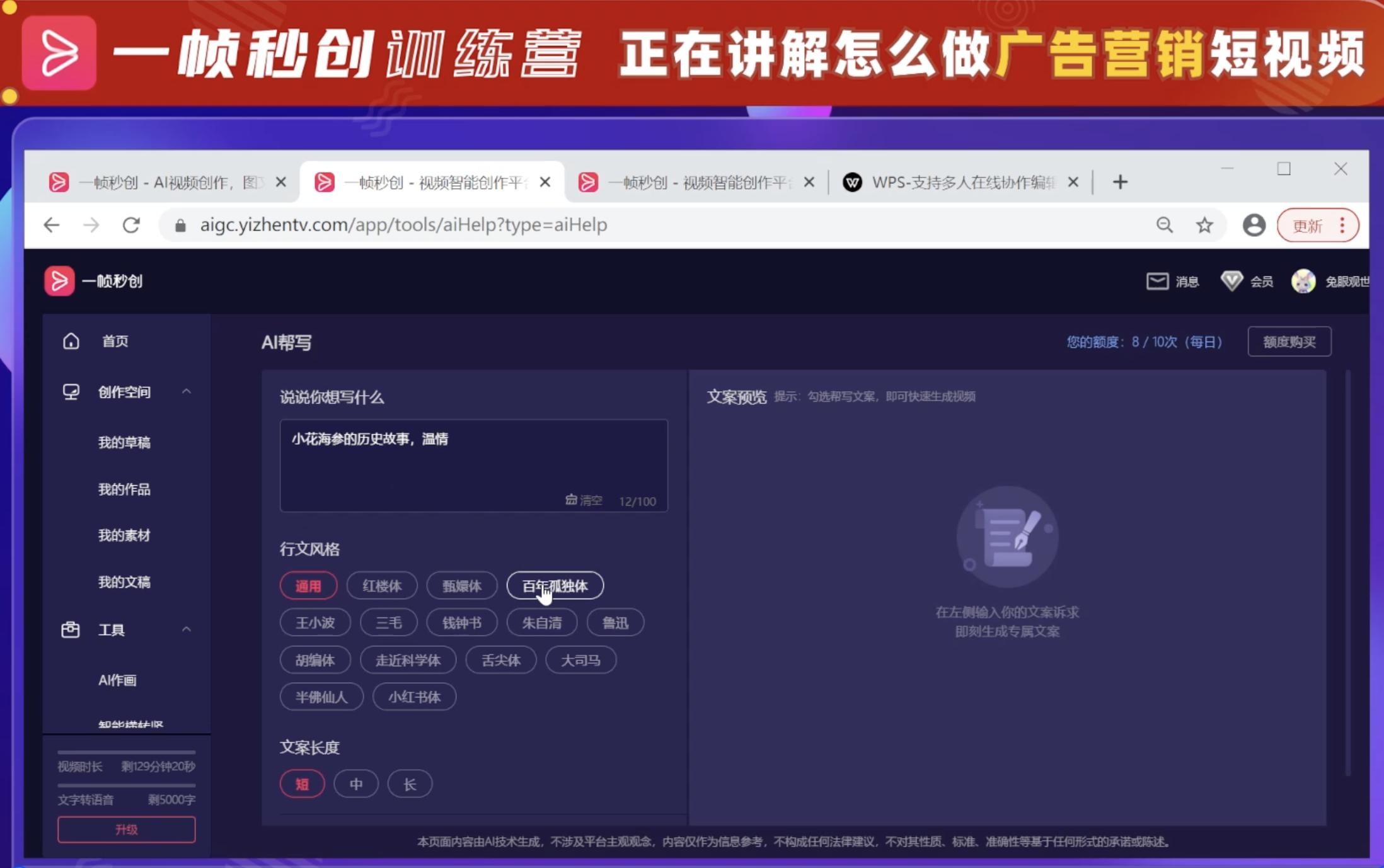Select the 首页 home icon in sidebar
Screen dimensions: 1384x868
pyautogui.click(x=71, y=341)
